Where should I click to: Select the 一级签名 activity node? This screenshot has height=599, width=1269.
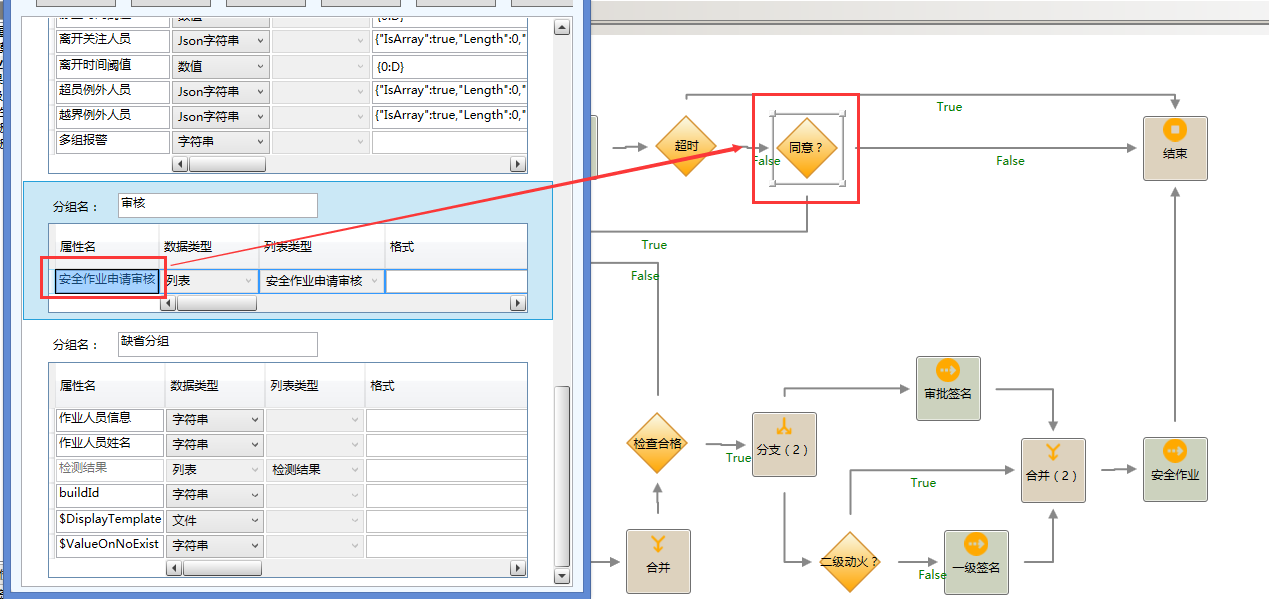(976, 562)
